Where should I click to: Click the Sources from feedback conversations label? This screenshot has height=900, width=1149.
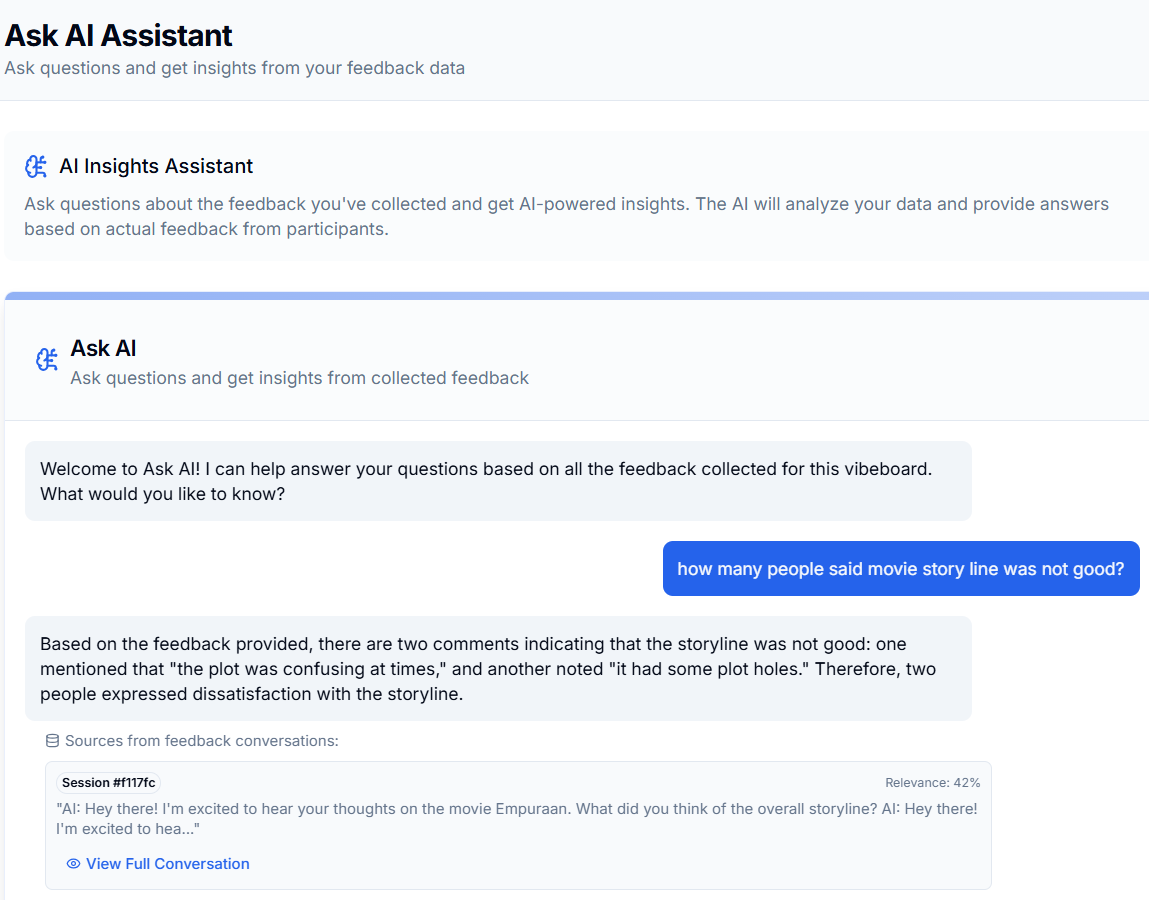202,741
